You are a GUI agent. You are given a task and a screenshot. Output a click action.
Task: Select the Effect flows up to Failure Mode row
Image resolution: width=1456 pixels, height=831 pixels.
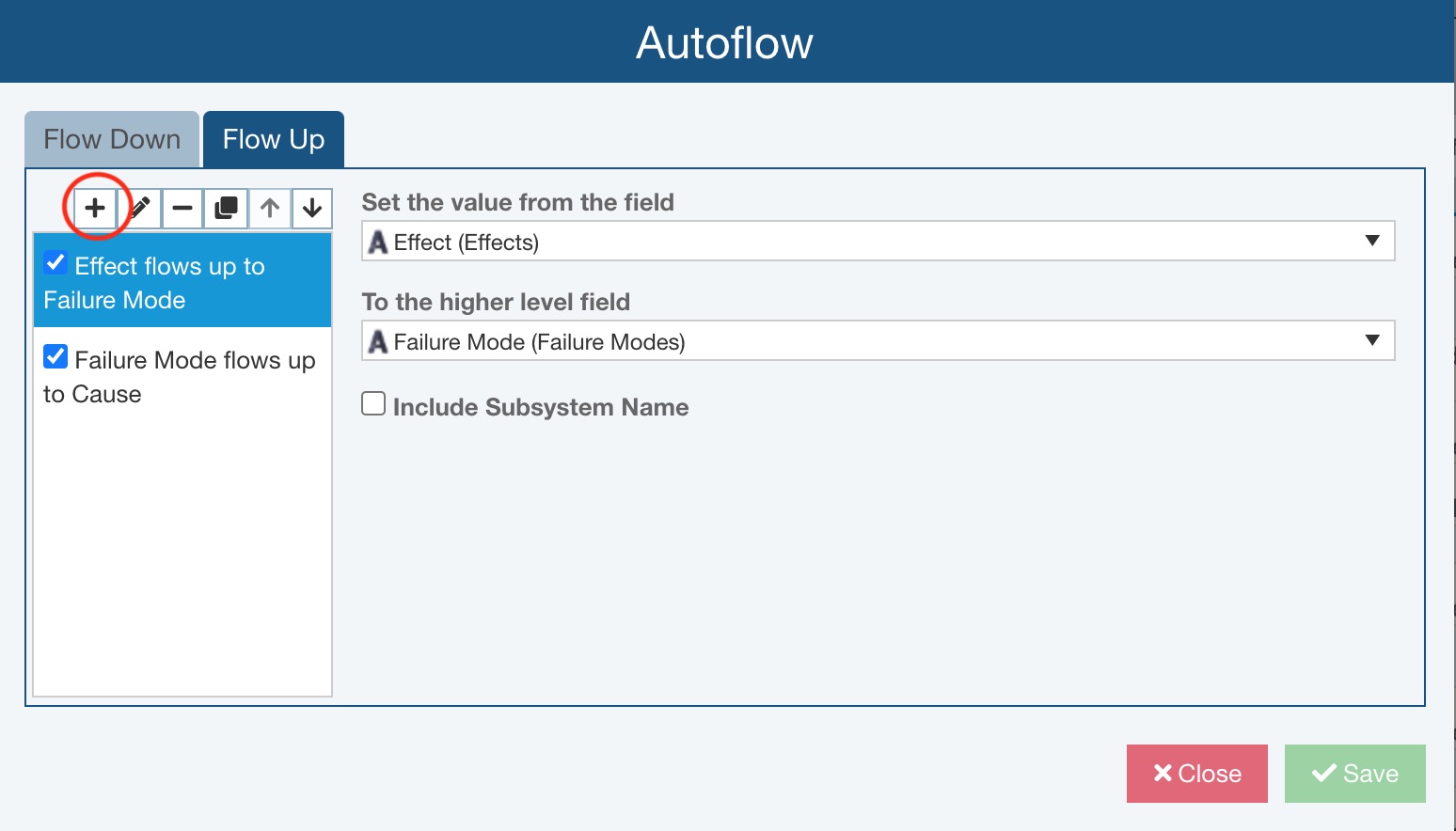(182, 281)
